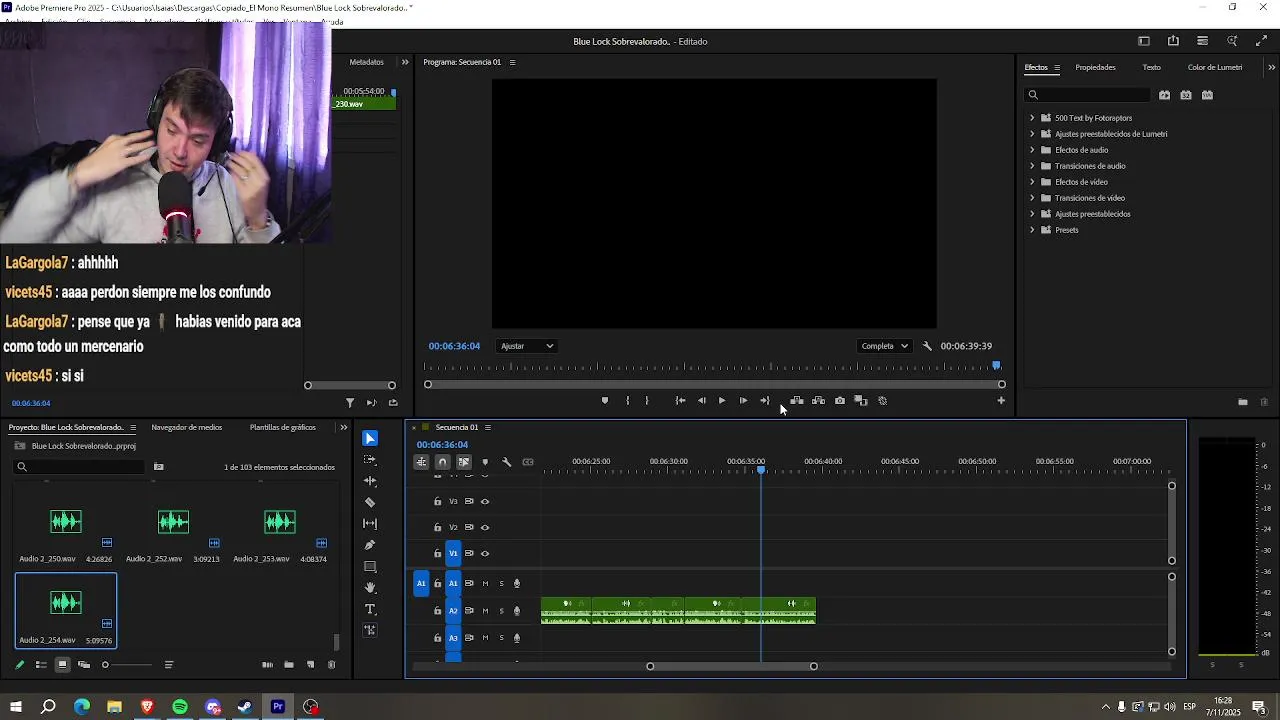Toggle the timeline captions CC button
Viewport: 1280px width, 720px height.
[528, 462]
